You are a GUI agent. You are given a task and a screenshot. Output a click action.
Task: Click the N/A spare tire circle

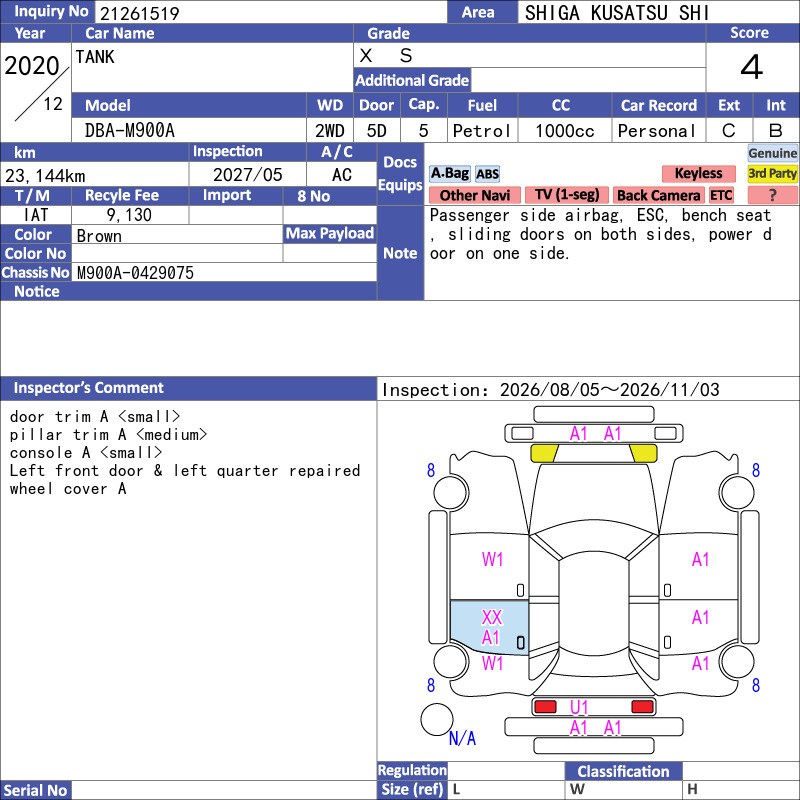[437, 719]
